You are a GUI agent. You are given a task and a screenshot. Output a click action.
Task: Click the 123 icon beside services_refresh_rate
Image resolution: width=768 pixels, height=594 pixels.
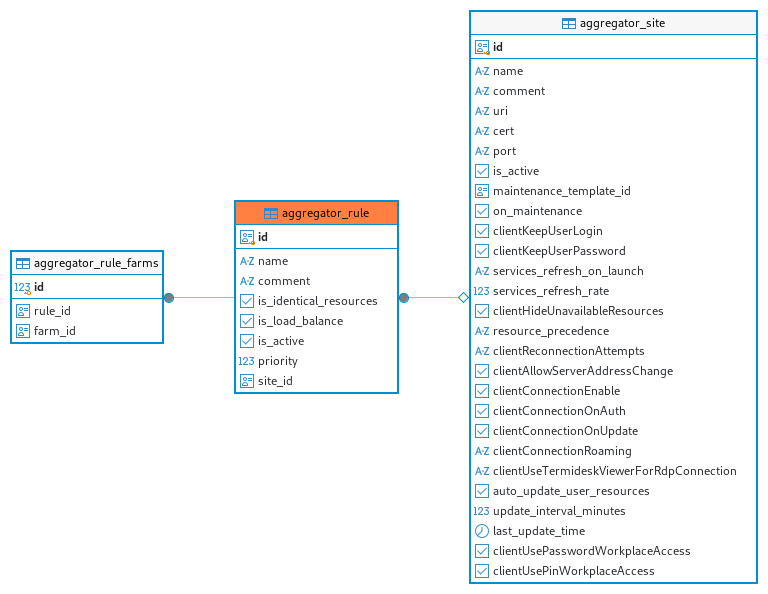coord(481,291)
